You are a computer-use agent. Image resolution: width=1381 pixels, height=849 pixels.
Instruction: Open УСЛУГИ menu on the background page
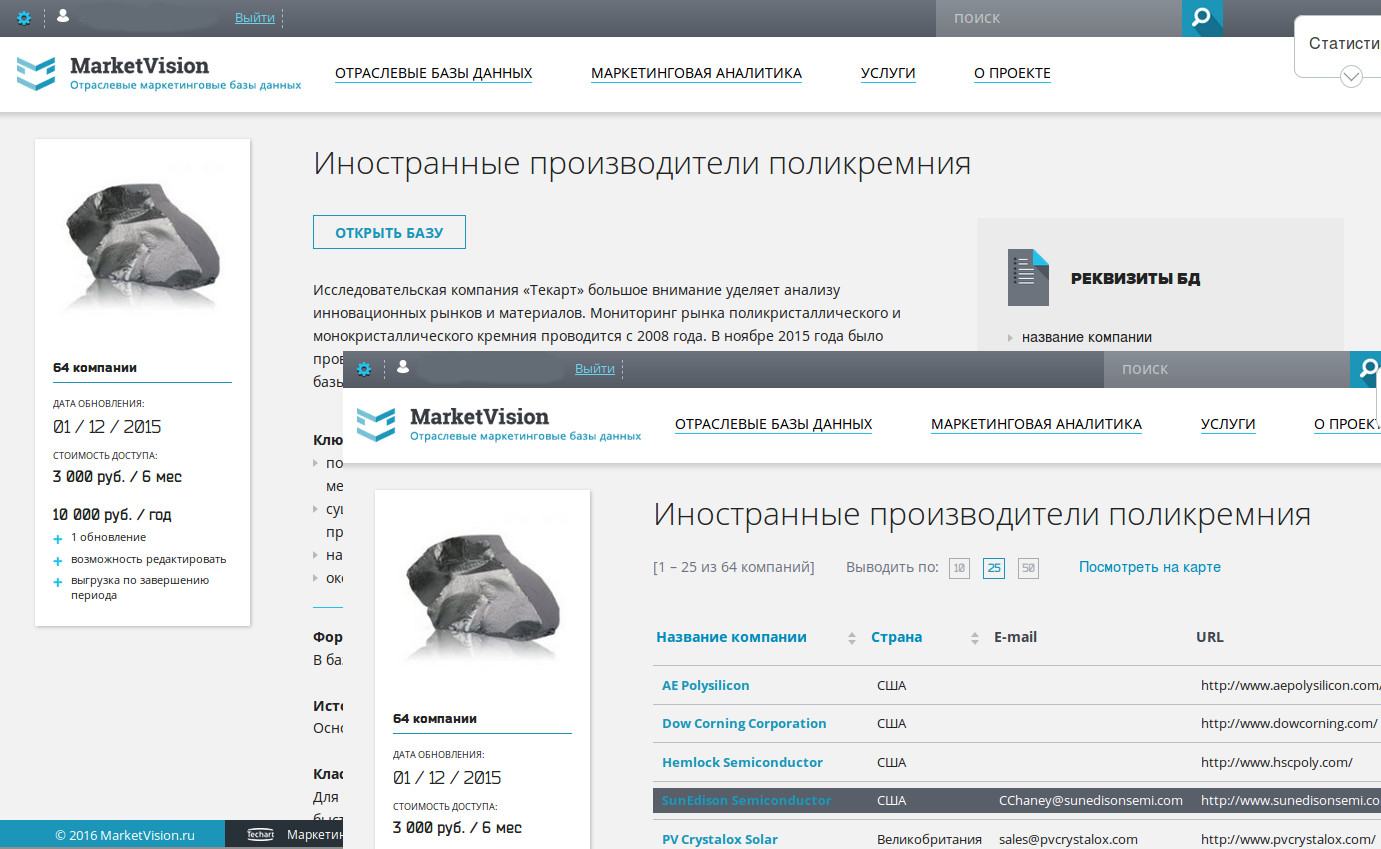pyautogui.click(x=888, y=73)
